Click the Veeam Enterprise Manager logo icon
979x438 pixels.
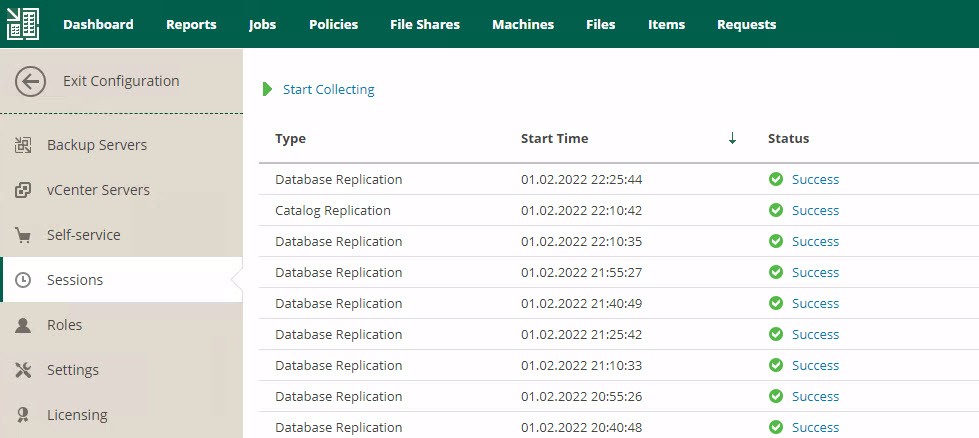tap(23, 24)
